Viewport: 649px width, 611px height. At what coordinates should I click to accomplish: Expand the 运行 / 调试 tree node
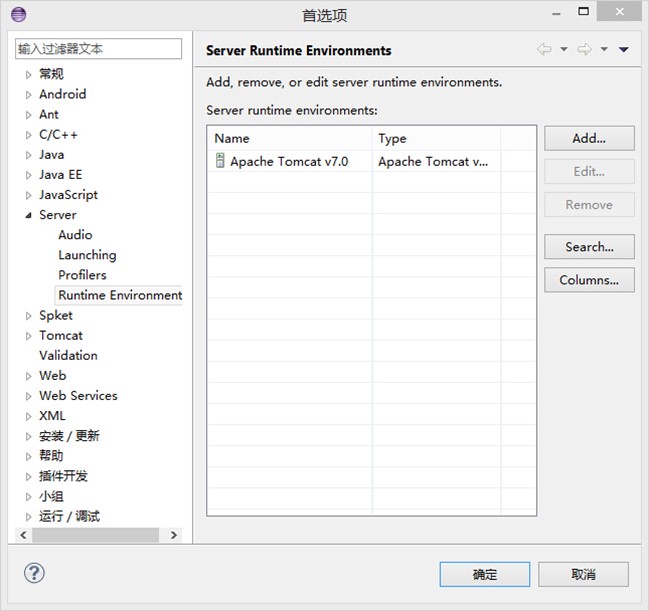(28, 517)
